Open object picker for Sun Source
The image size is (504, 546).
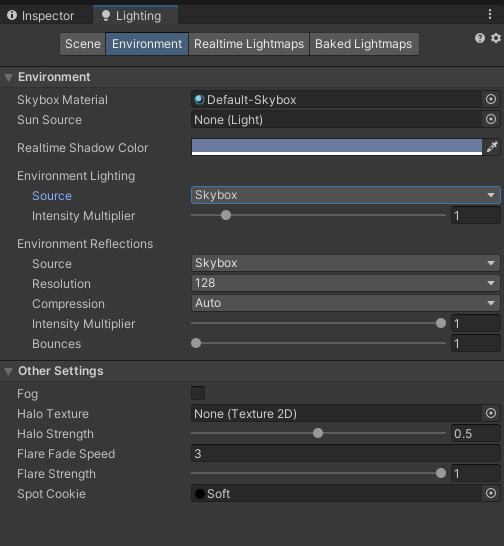coord(491,119)
